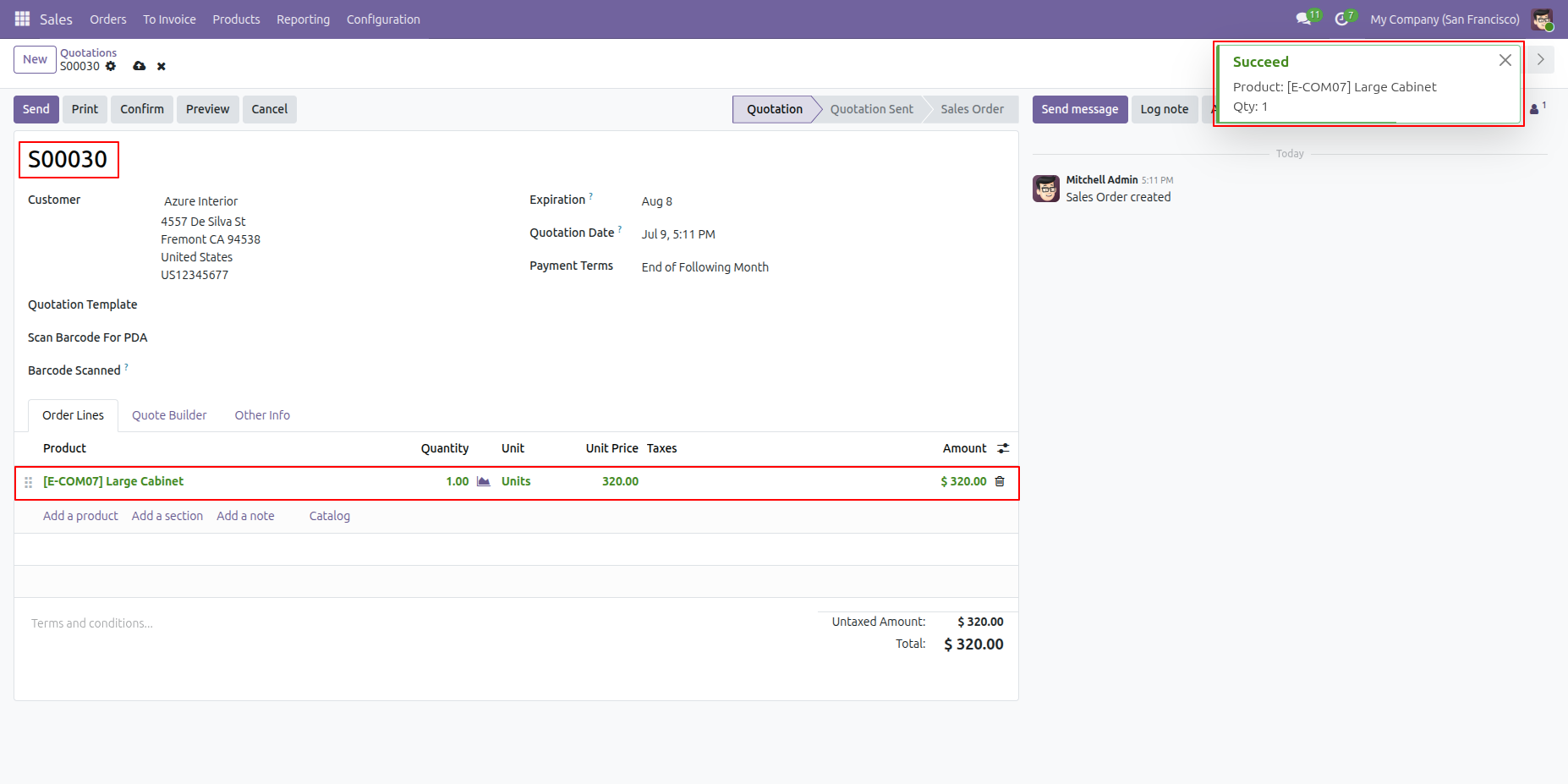The image size is (1568, 784).
Task: Show followers via the person icon
Action: [x=1536, y=109]
